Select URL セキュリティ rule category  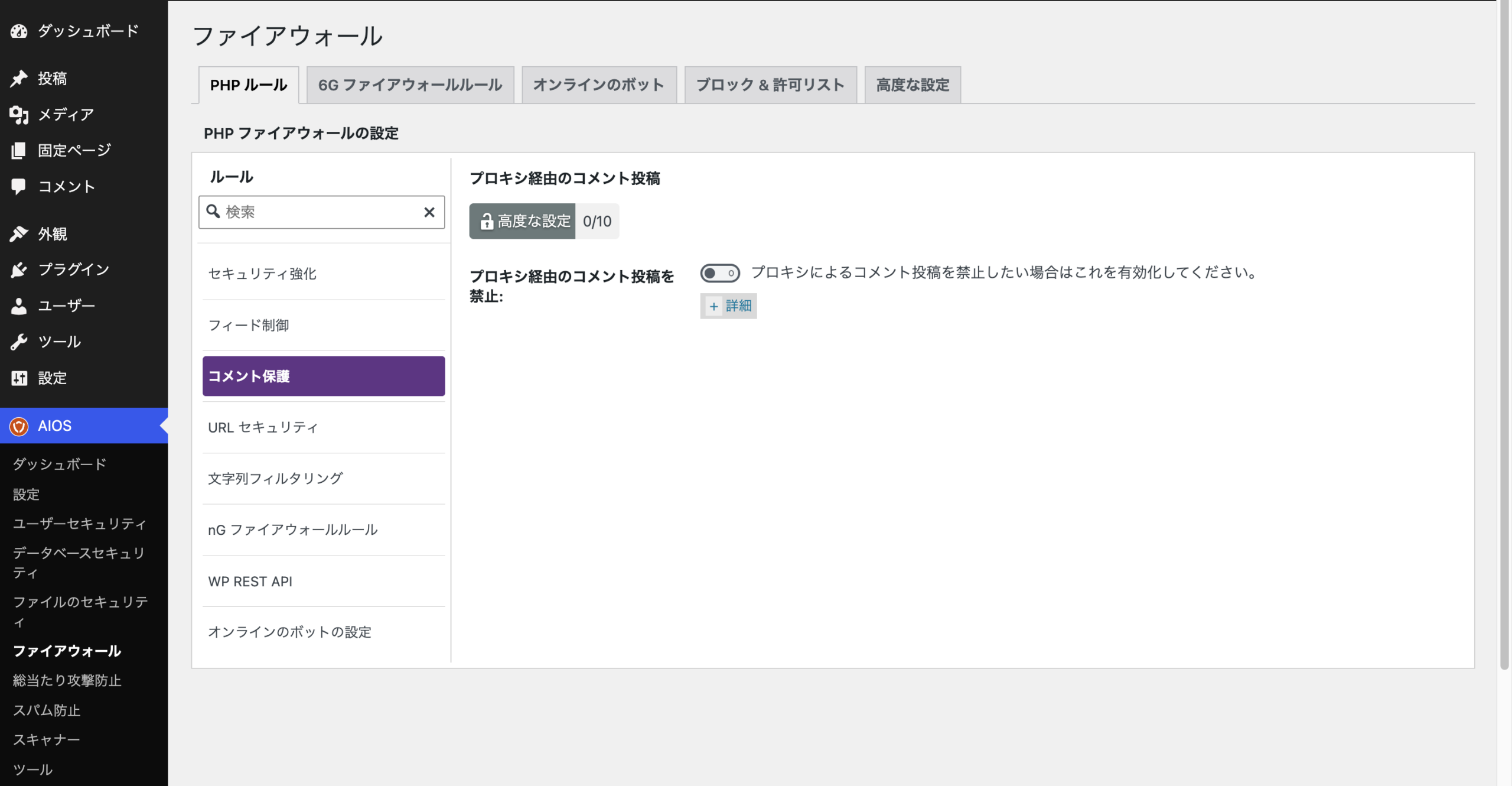pos(324,427)
